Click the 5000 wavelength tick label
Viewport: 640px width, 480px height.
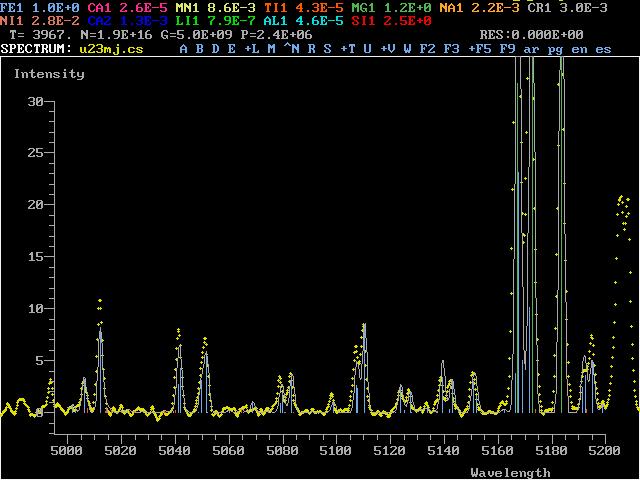click(x=67, y=451)
